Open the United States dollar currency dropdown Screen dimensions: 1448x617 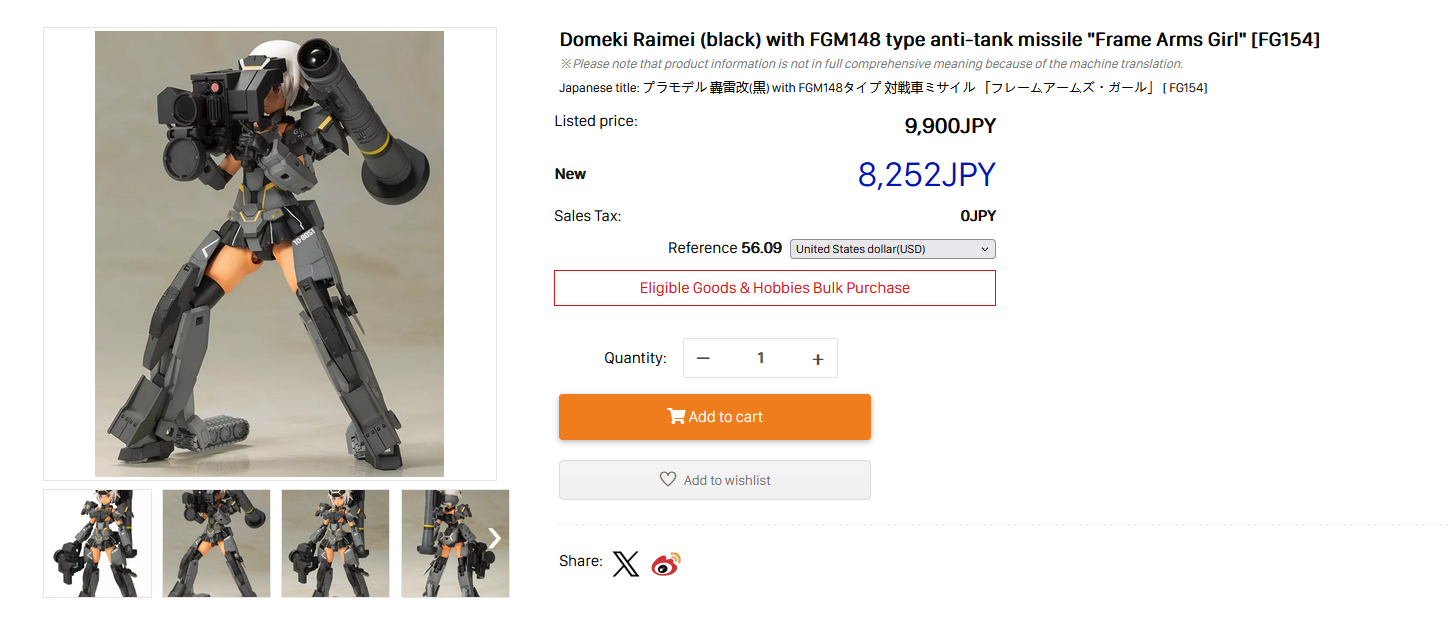[892, 249]
